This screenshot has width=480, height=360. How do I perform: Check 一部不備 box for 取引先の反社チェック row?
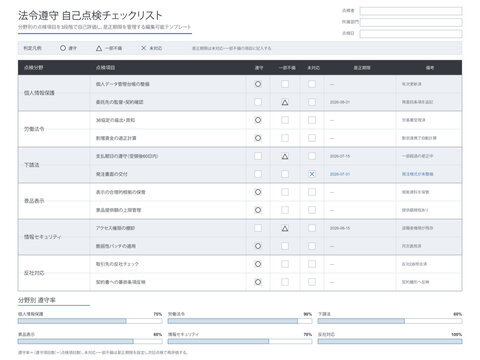point(285,264)
